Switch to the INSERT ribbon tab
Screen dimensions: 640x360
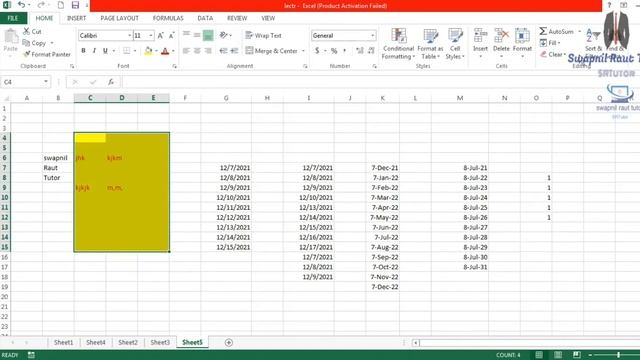point(76,18)
